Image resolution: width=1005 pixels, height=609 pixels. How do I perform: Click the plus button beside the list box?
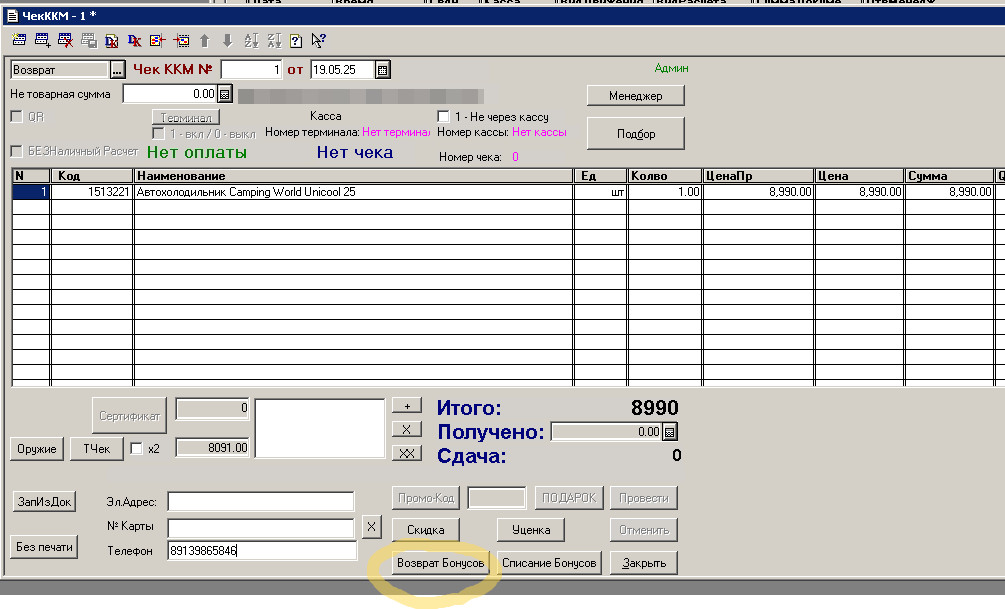coord(406,406)
